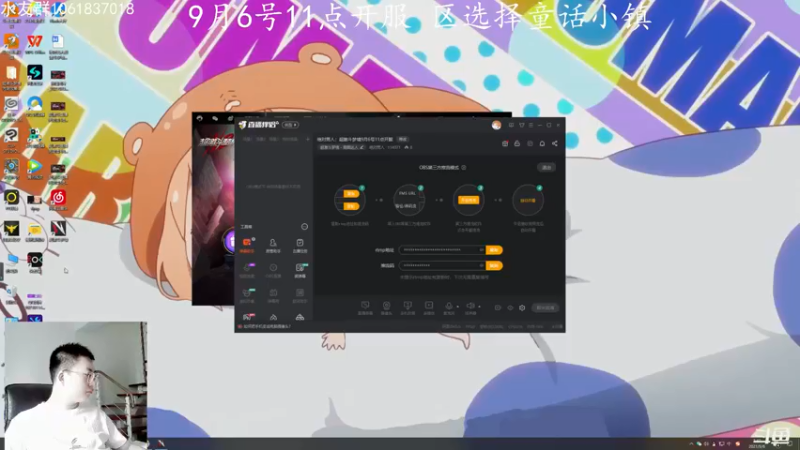Screen dimensions: 800x450
Task: Open the Tencent Video desktop shortcut
Action: pos(35,168)
